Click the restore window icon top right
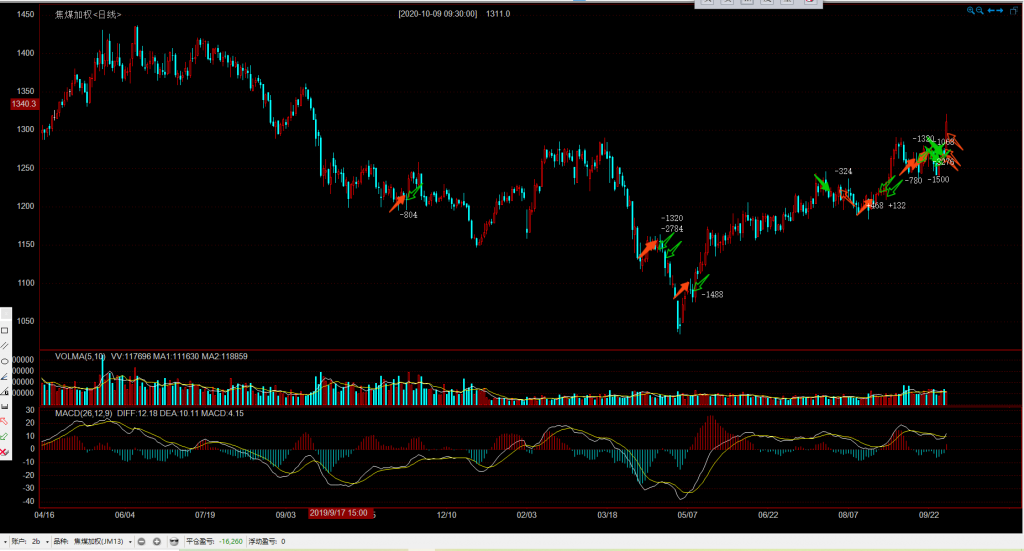 click(1013, 10)
